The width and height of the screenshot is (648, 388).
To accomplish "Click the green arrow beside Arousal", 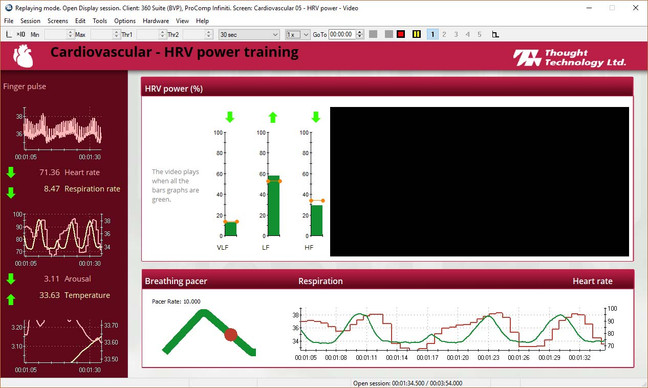I will 11,279.
